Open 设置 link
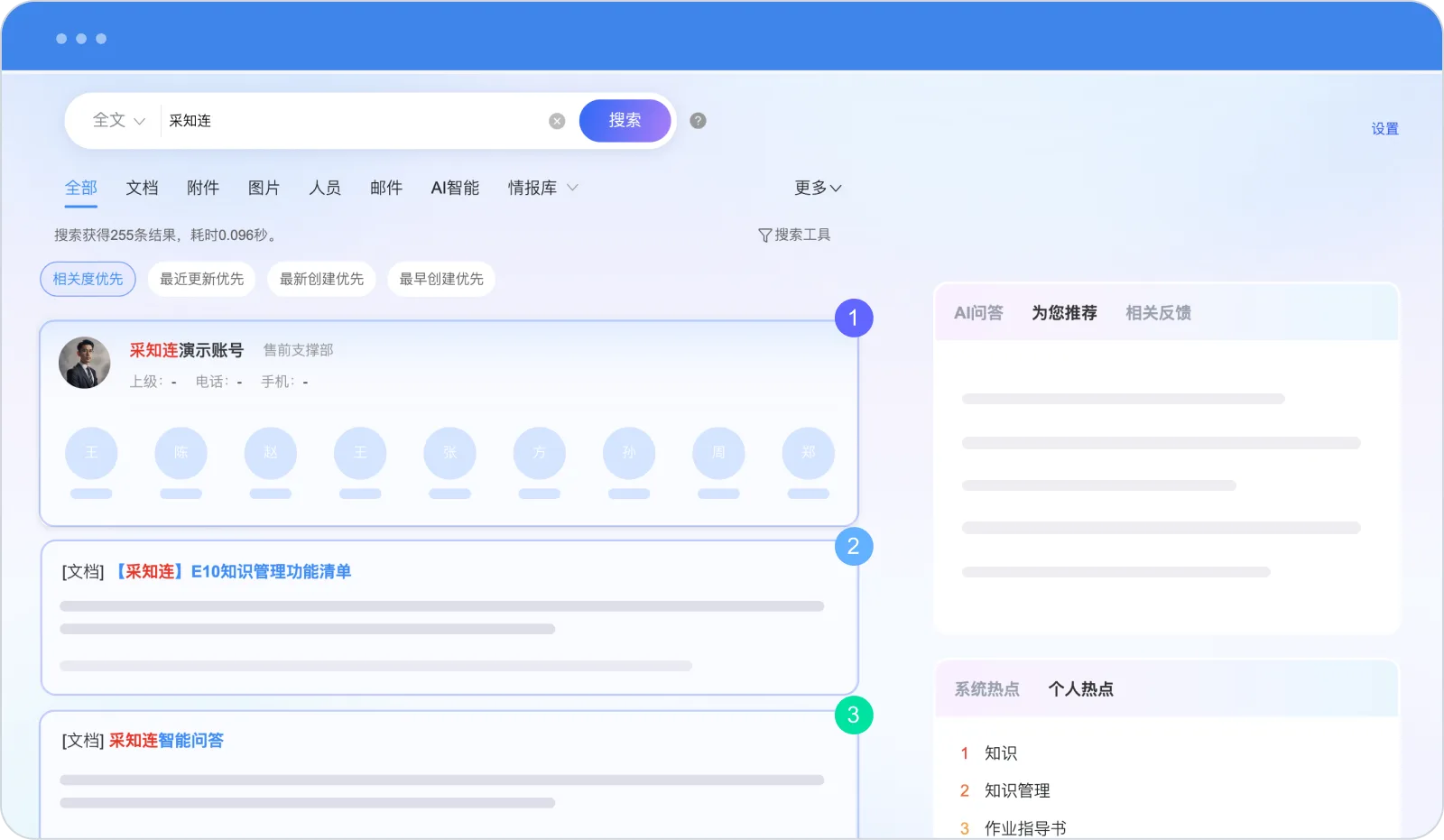Viewport: 1444px width, 840px height. [x=1384, y=129]
